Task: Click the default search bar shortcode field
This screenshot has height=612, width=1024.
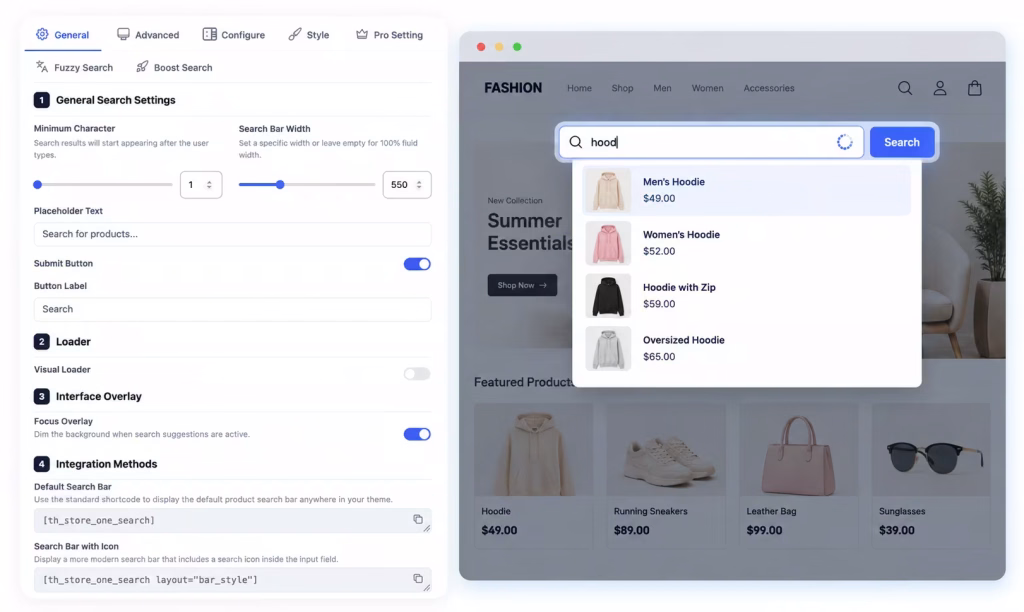Action: 232,521
